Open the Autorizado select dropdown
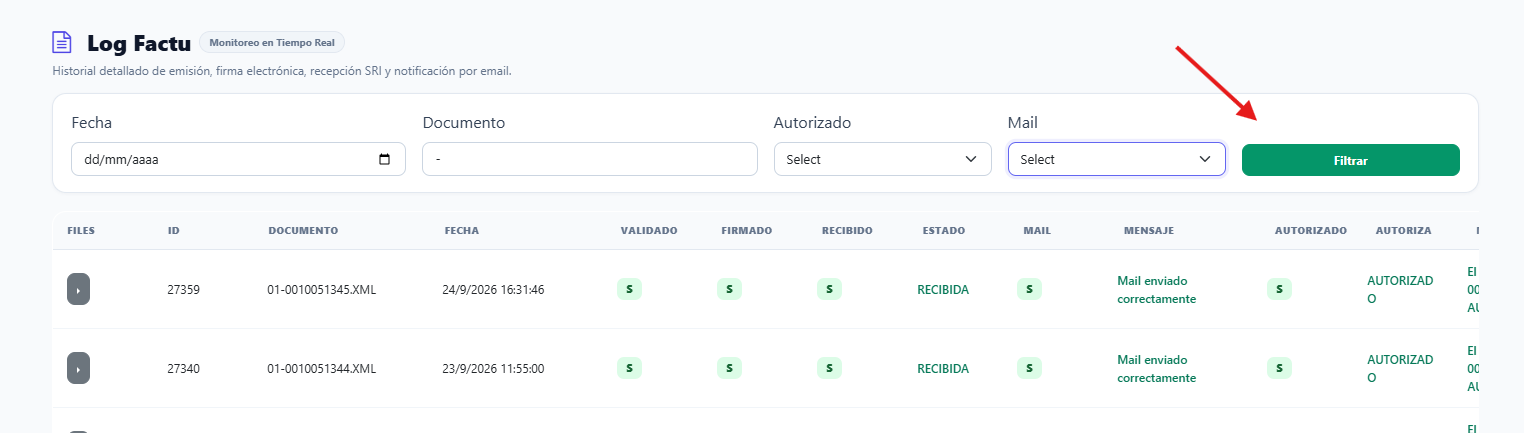The height and width of the screenshot is (433, 1524). coord(883,159)
